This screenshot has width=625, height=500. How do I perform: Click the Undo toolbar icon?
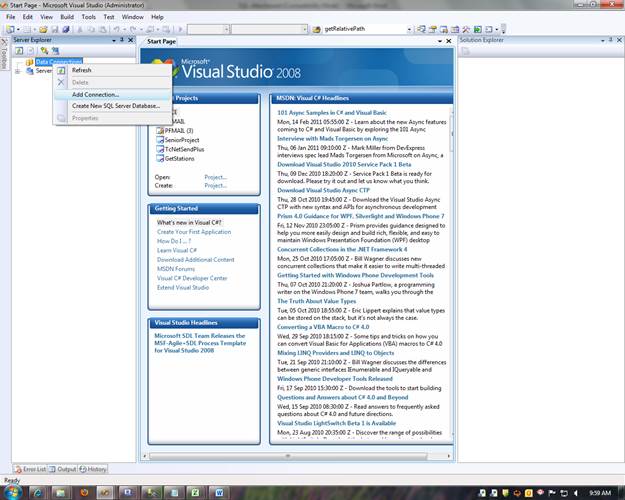point(117,29)
